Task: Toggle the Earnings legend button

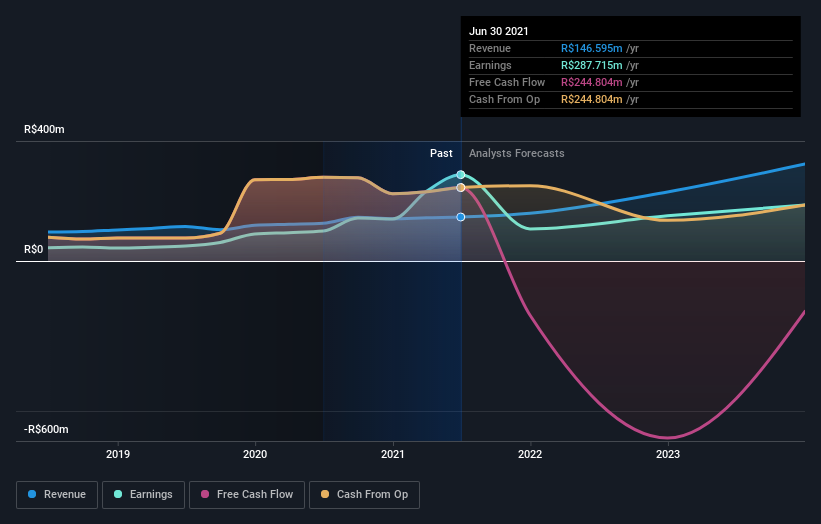Action: [143, 495]
